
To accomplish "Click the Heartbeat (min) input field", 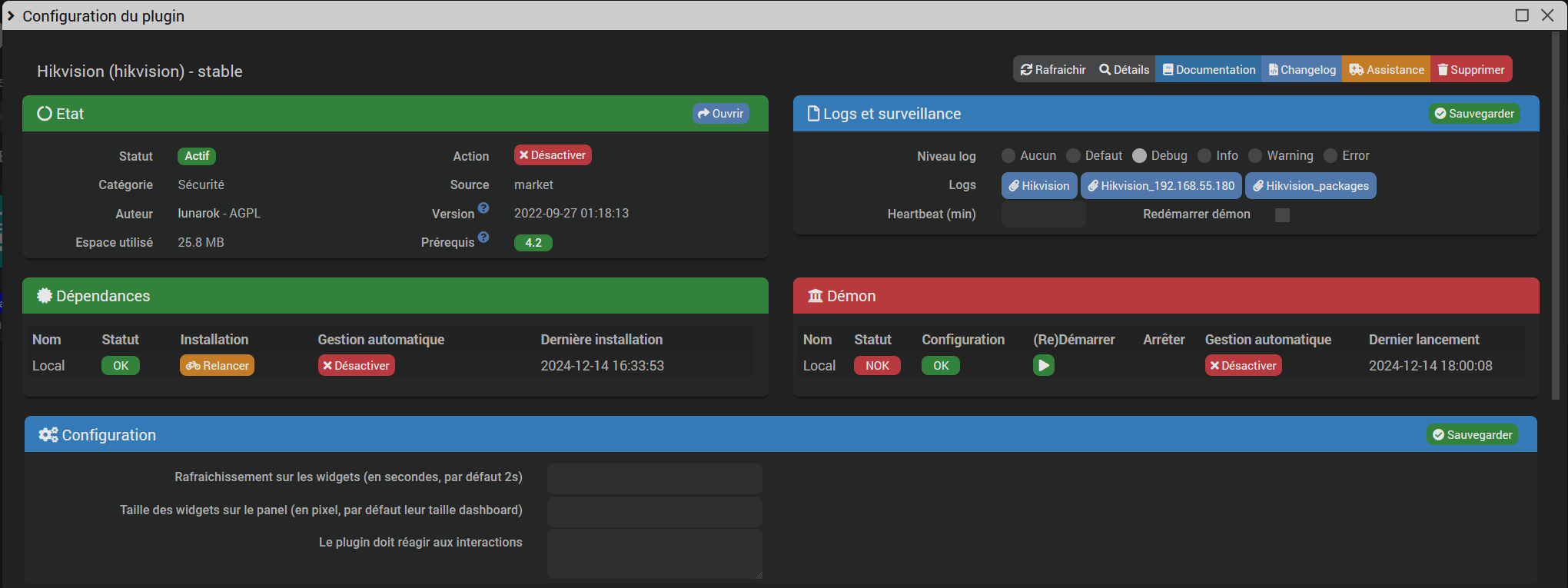I will click(1043, 214).
